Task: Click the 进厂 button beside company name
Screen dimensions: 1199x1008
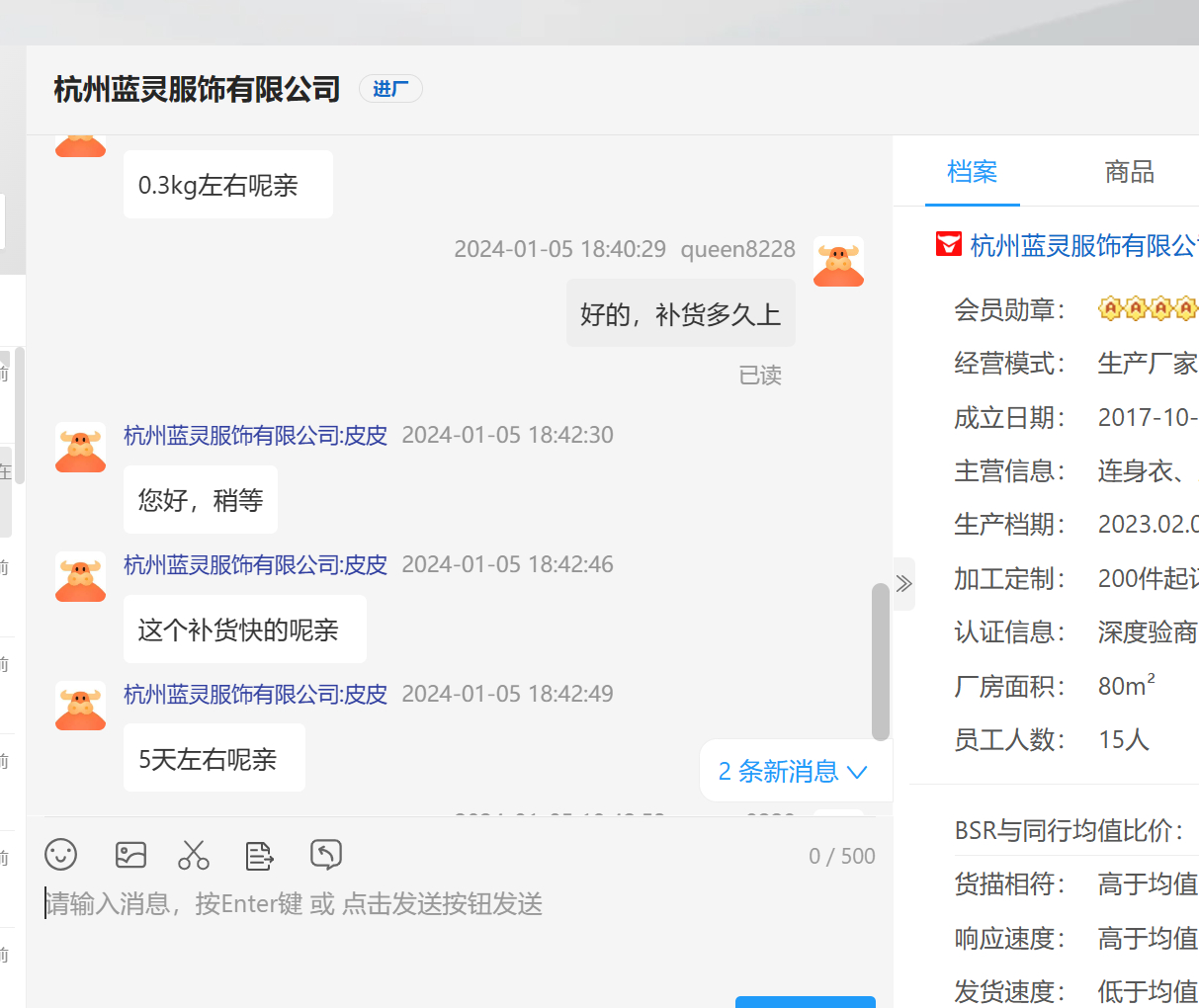Action: (x=390, y=89)
